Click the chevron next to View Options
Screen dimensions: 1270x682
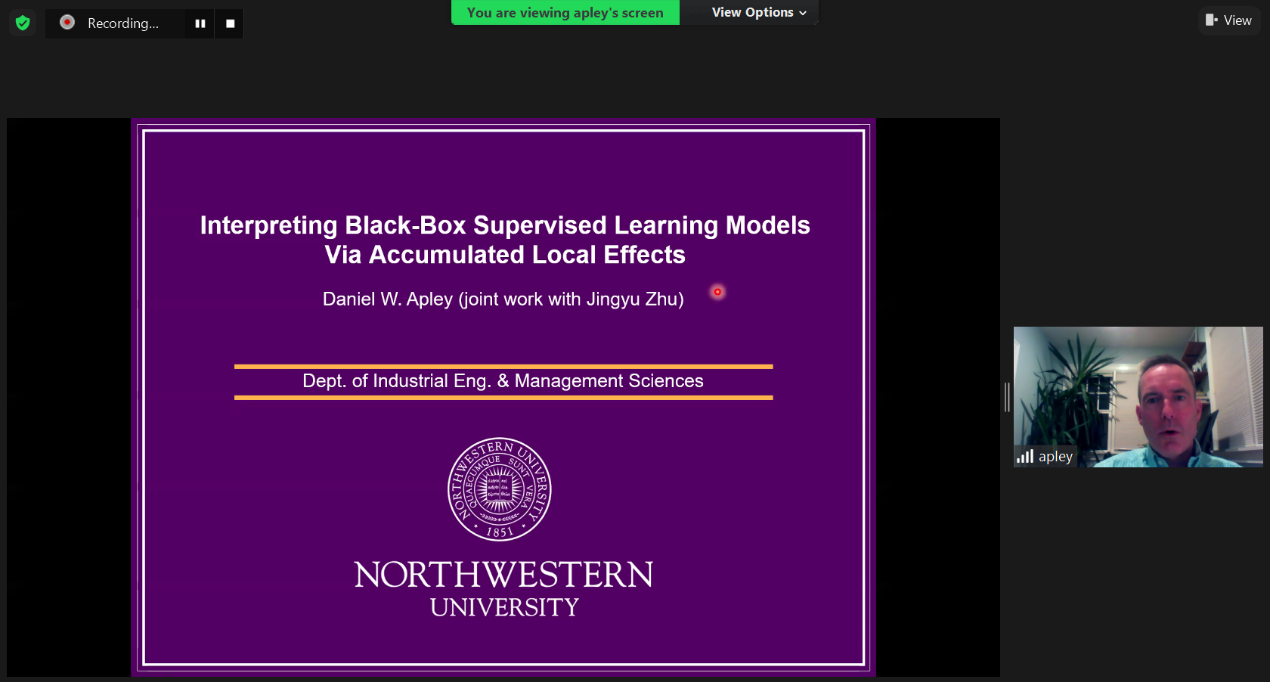[803, 13]
